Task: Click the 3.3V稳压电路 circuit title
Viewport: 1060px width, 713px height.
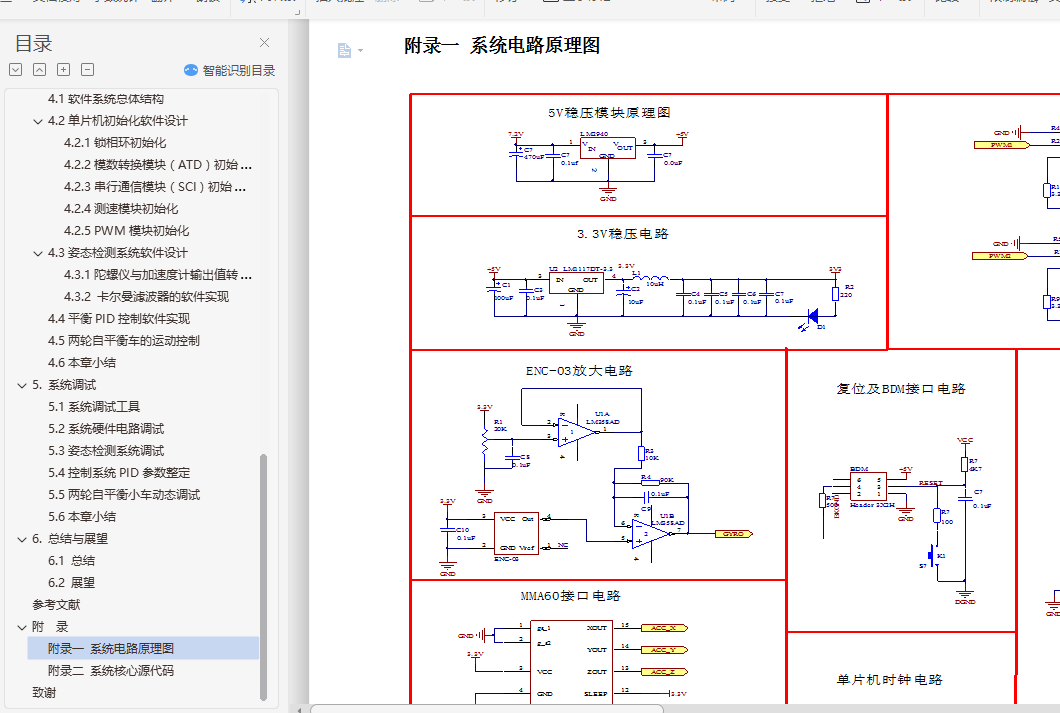Action: (x=623, y=234)
